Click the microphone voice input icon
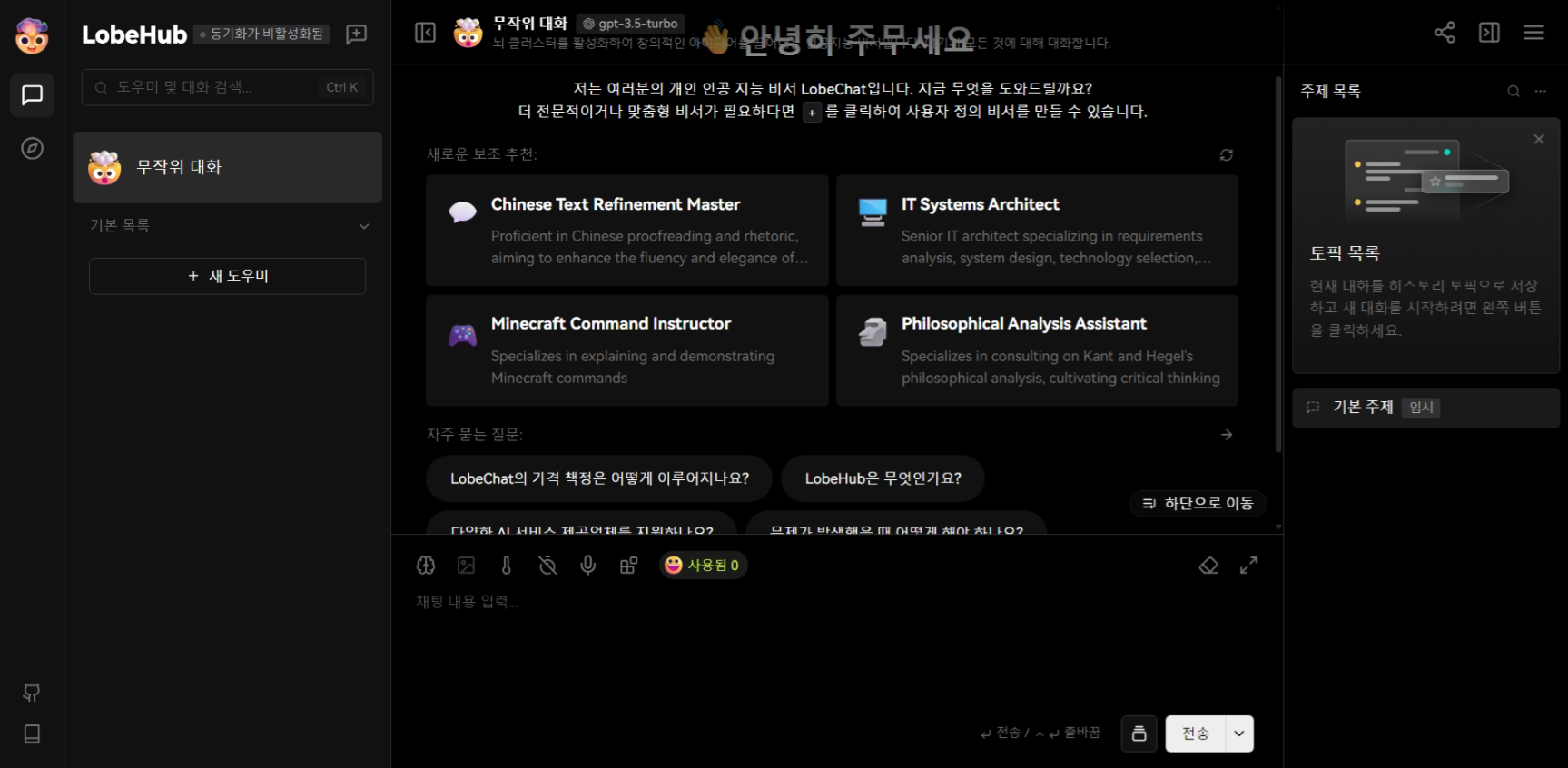Image resolution: width=1568 pixels, height=768 pixels. click(x=588, y=566)
